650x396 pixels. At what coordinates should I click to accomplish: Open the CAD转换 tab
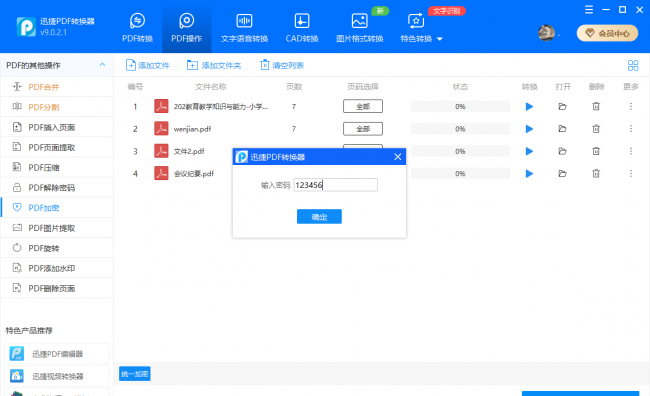pos(302,27)
